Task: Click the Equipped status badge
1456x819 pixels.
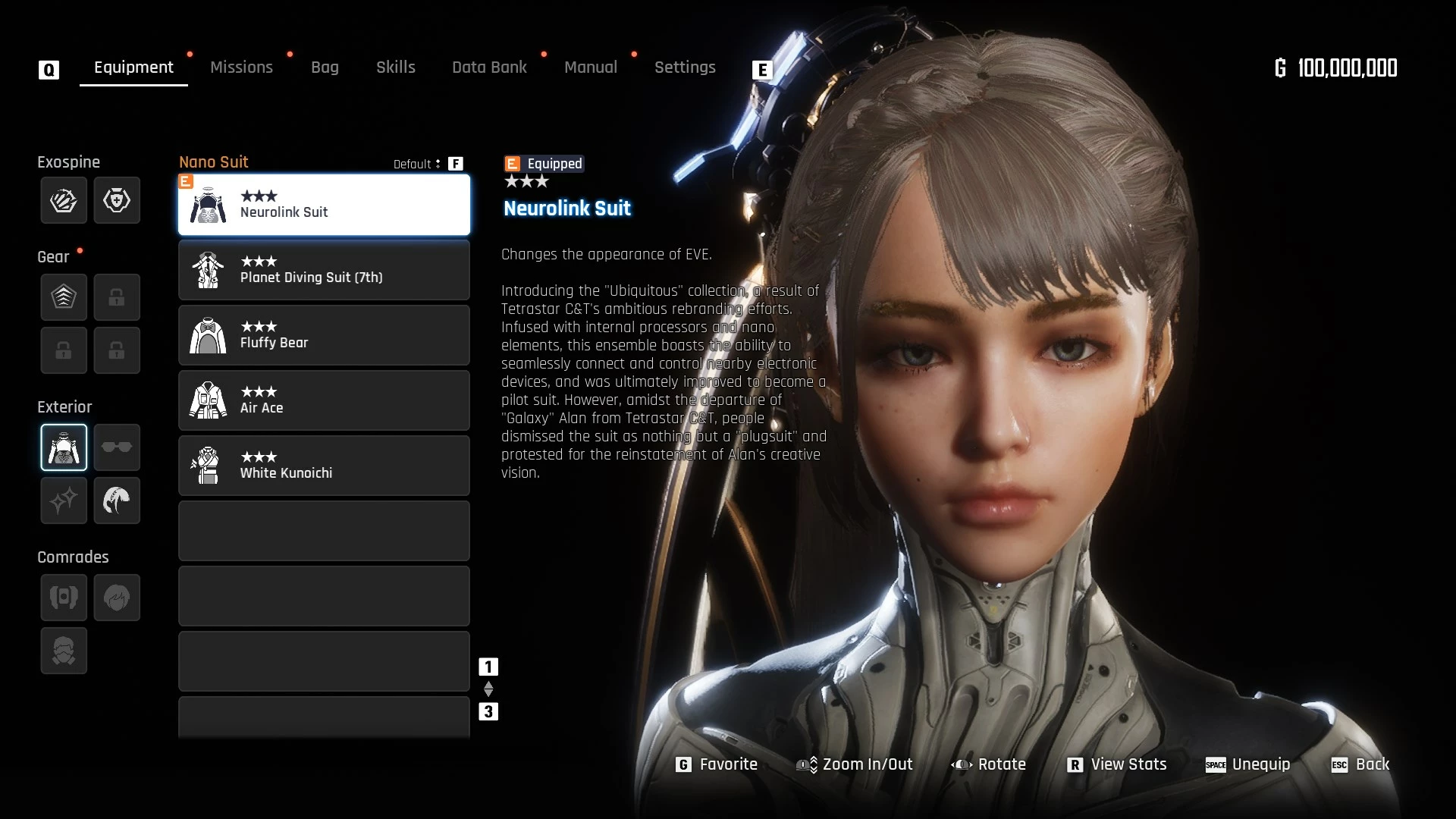Action: point(544,164)
